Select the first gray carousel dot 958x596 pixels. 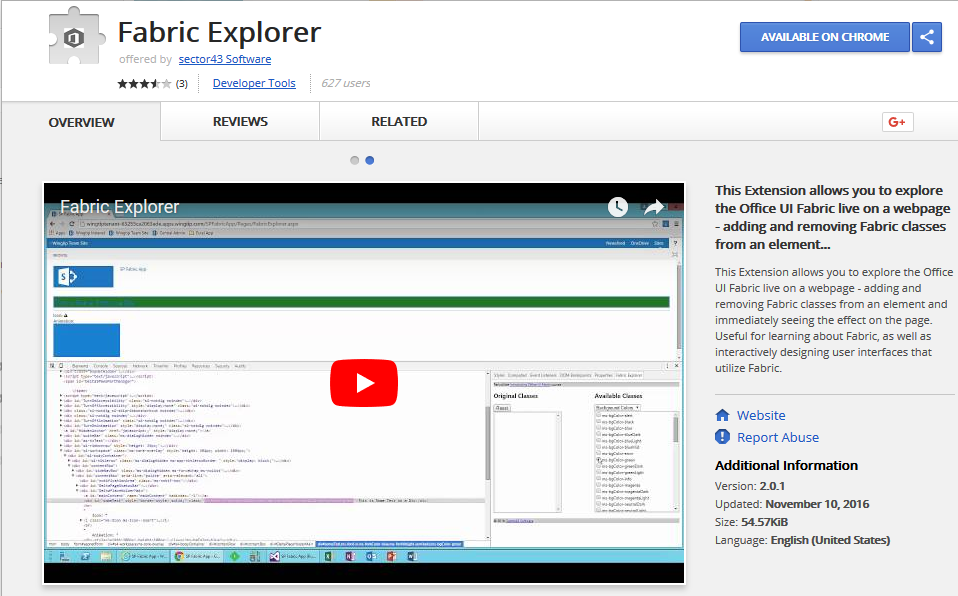tap(354, 160)
